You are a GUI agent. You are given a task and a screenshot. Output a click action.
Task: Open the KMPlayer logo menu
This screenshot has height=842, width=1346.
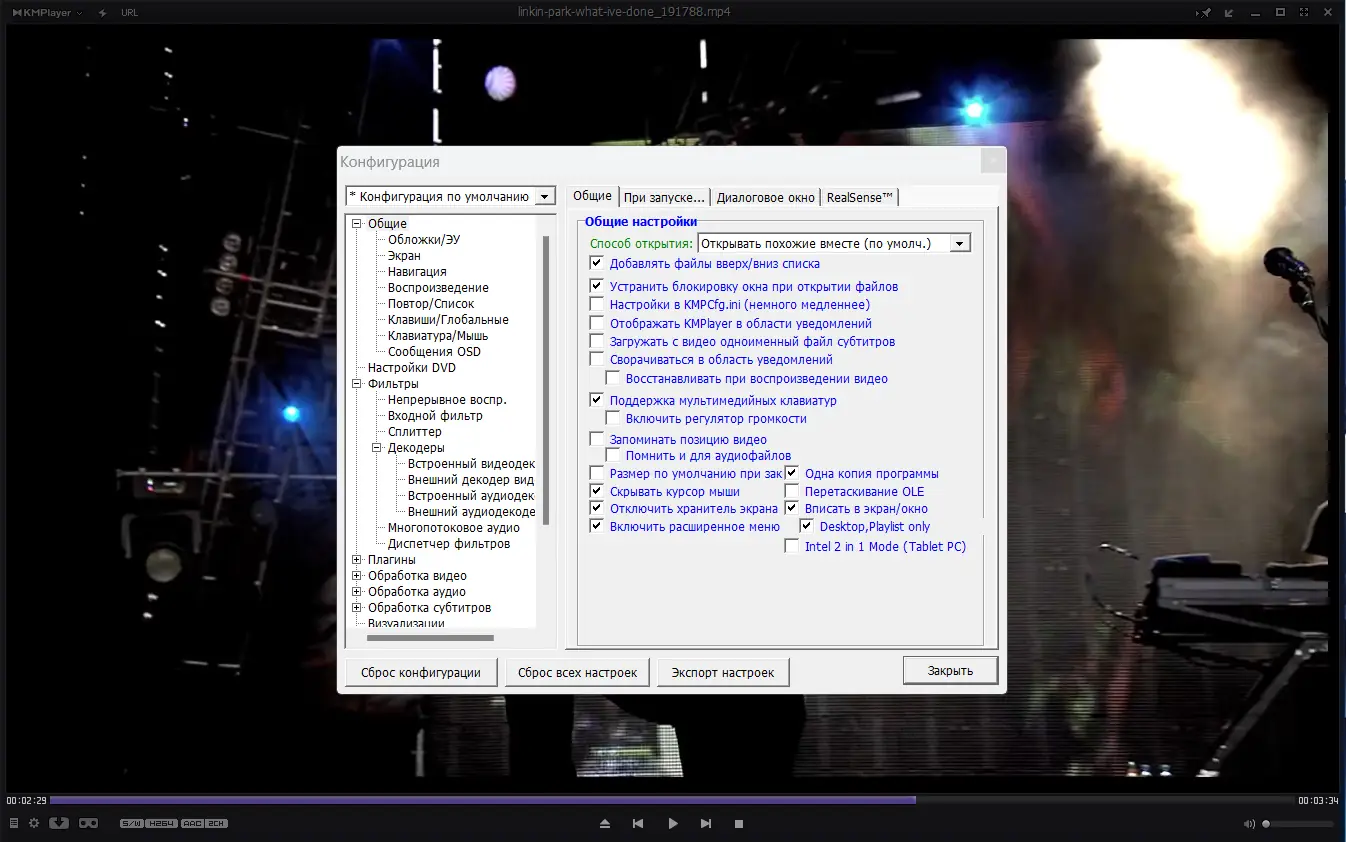point(47,13)
